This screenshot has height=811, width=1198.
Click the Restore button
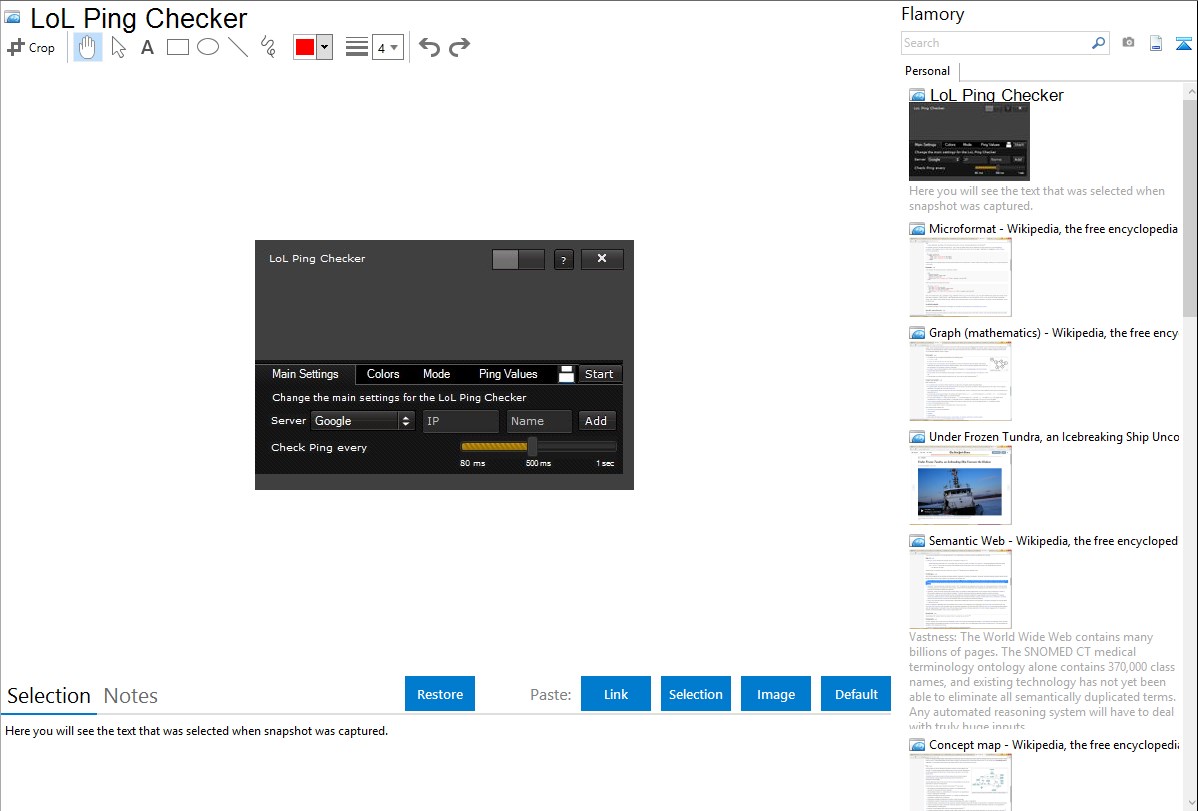[440, 694]
